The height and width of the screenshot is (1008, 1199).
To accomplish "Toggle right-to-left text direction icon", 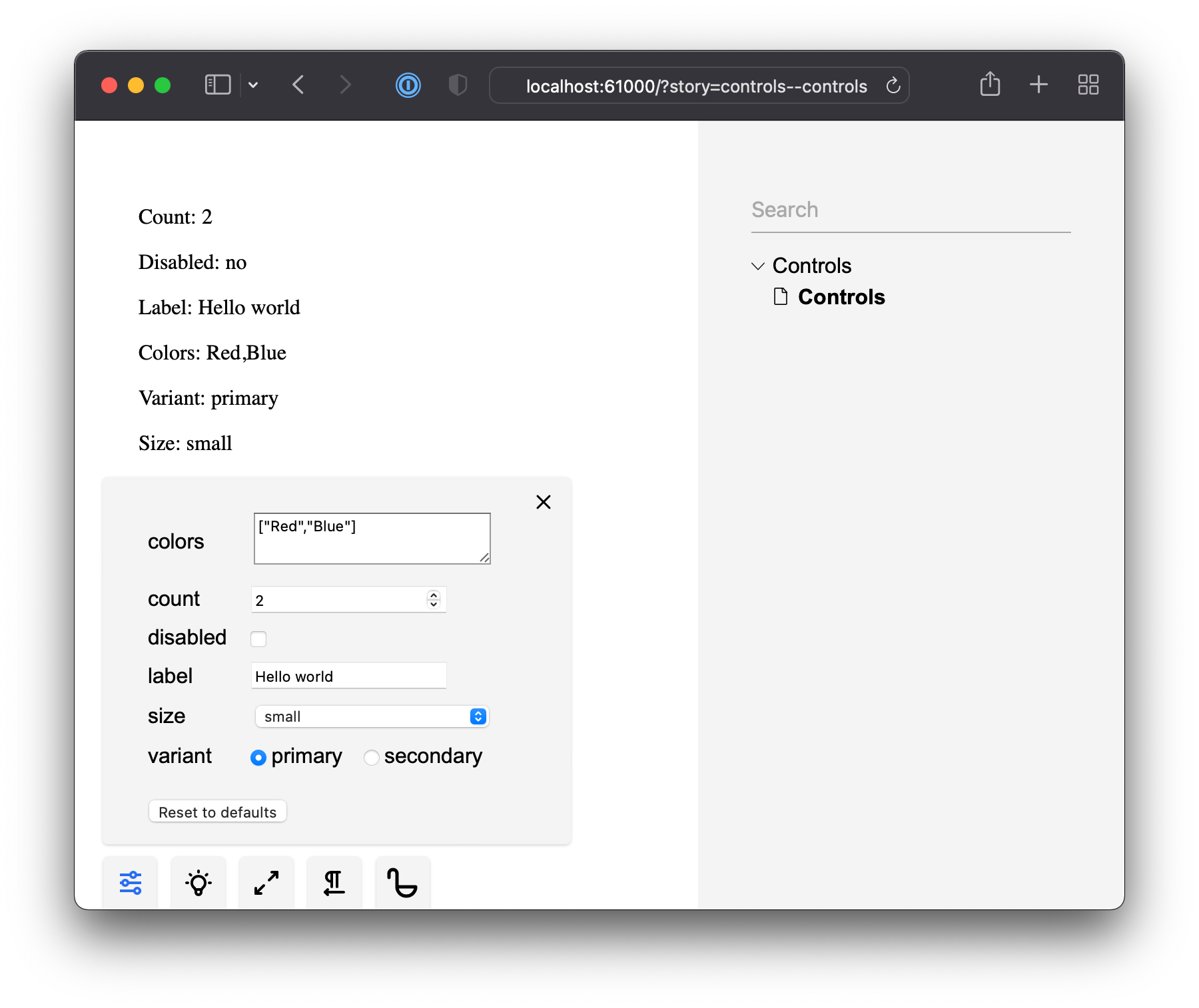I will 334,883.
